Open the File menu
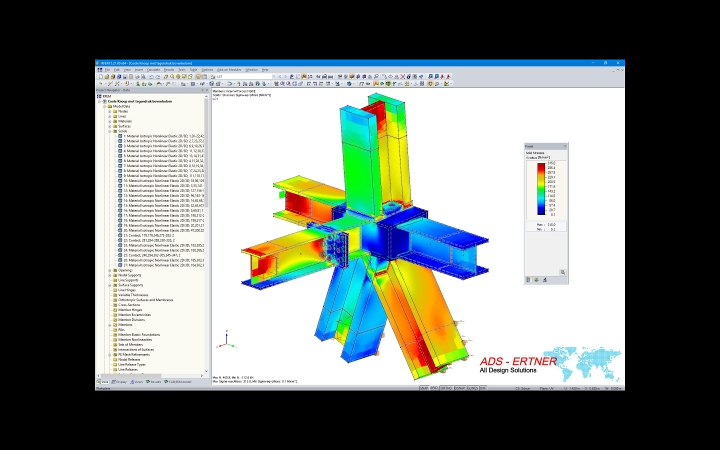Image resolution: width=720 pixels, height=450 pixels. point(108,70)
